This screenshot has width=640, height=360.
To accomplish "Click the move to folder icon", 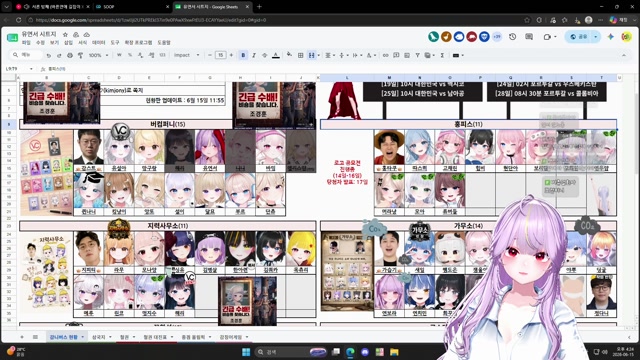I will pos(76,35).
